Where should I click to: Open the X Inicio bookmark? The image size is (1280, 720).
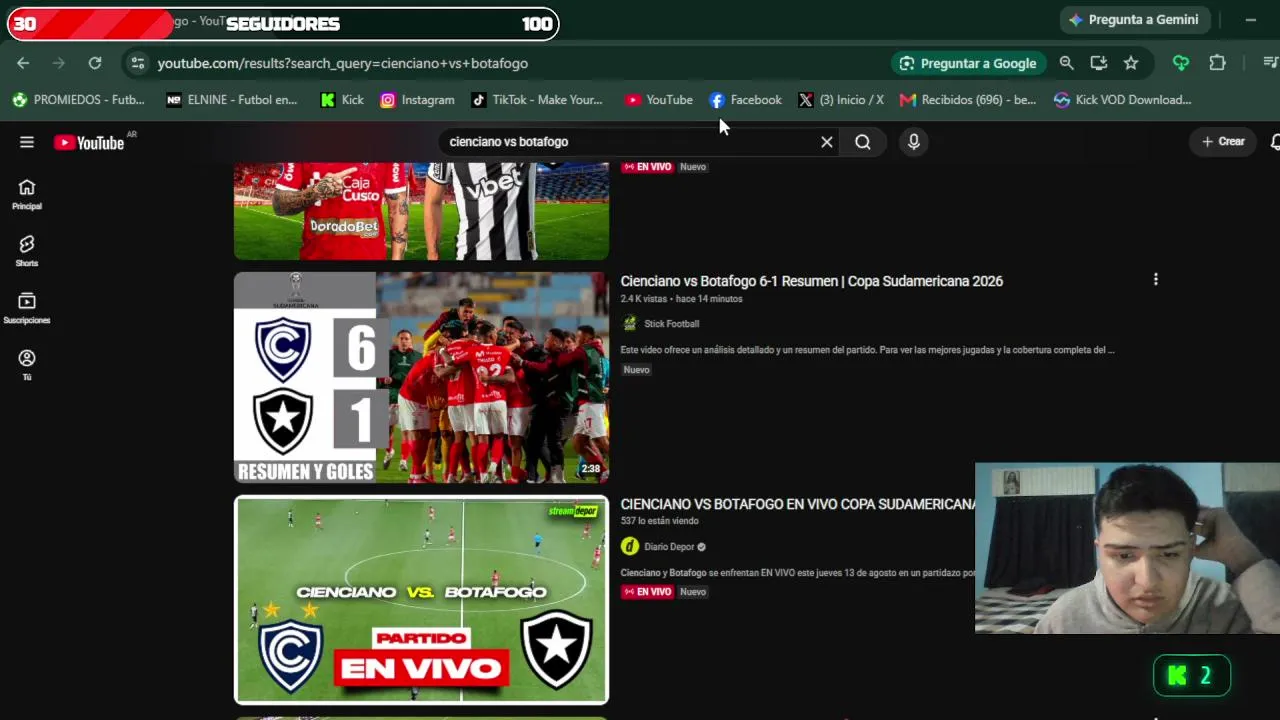(841, 100)
